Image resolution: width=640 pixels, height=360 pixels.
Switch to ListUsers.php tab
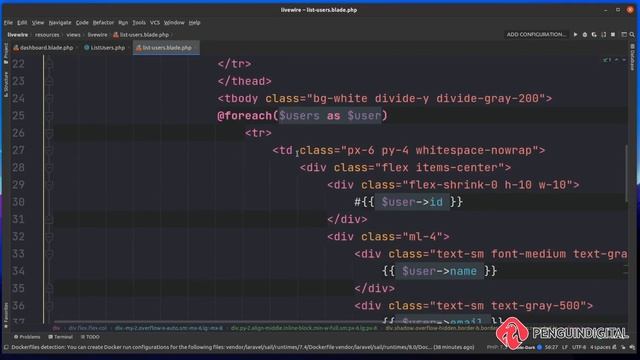click(x=104, y=48)
